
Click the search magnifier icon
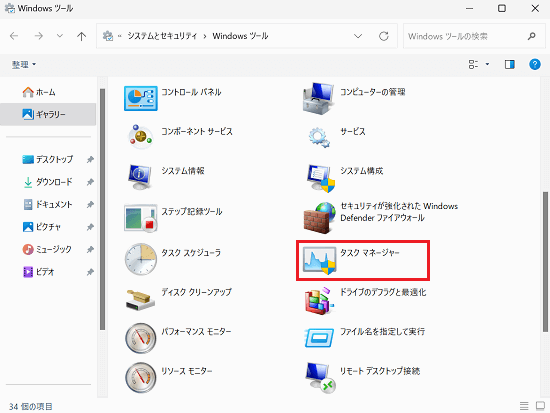tap(532, 36)
